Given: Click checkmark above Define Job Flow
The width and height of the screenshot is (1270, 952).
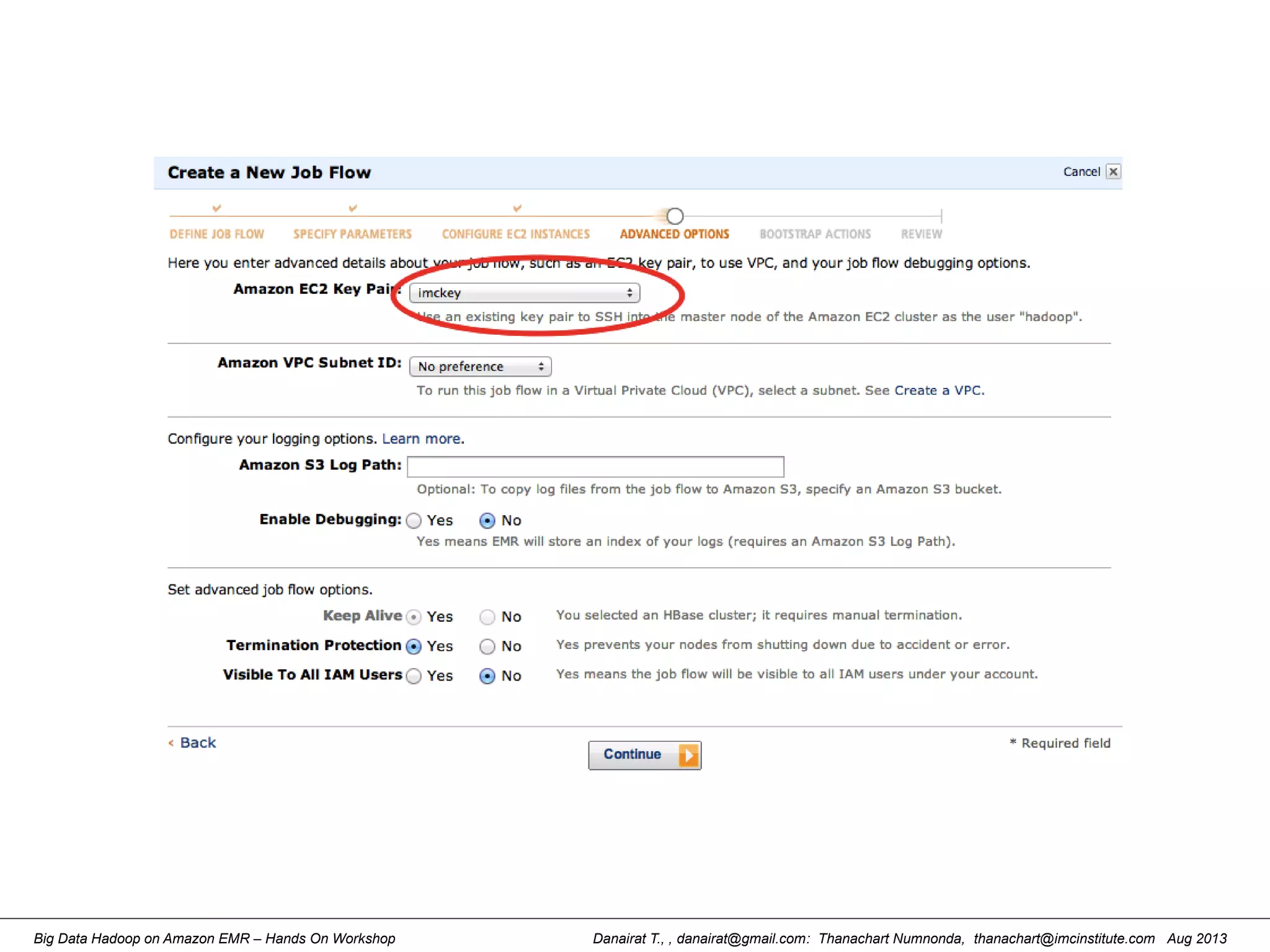Looking at the screenshot, I should point(216,208).
